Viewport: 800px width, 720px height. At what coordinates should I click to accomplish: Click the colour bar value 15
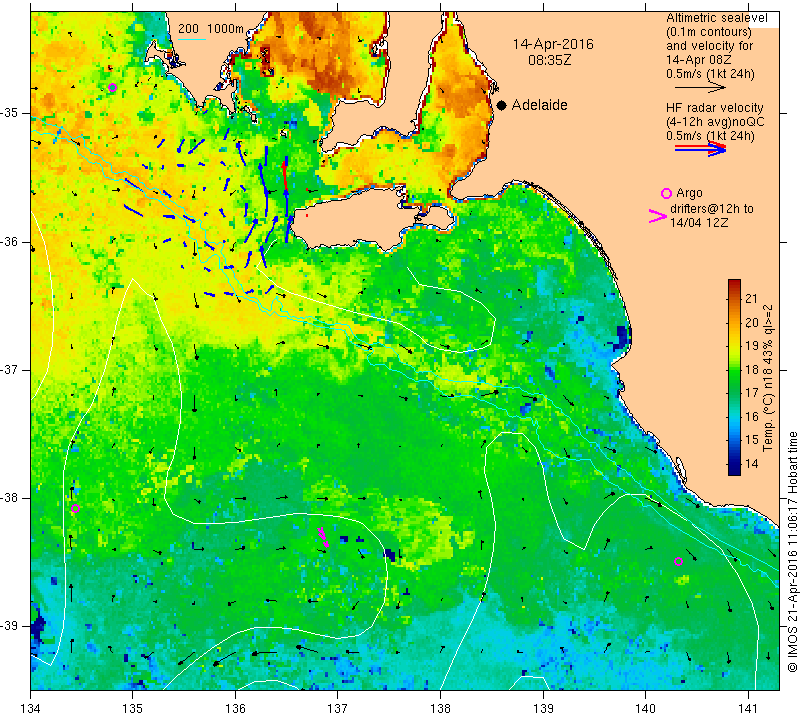pos(752,440)
